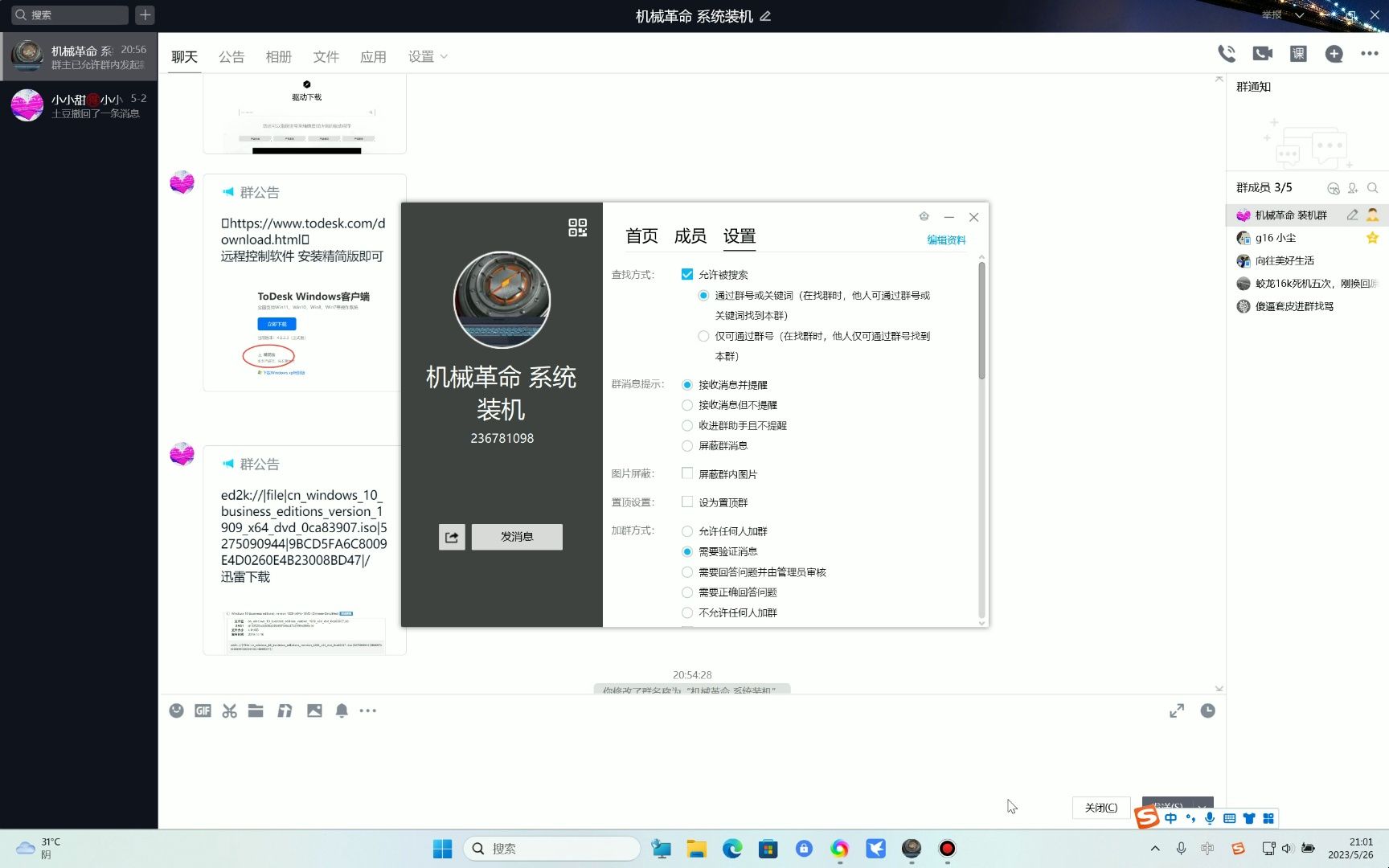Switch to the 相册 tab
Viewport: 1389px width, 868px height.
(279, 56)
